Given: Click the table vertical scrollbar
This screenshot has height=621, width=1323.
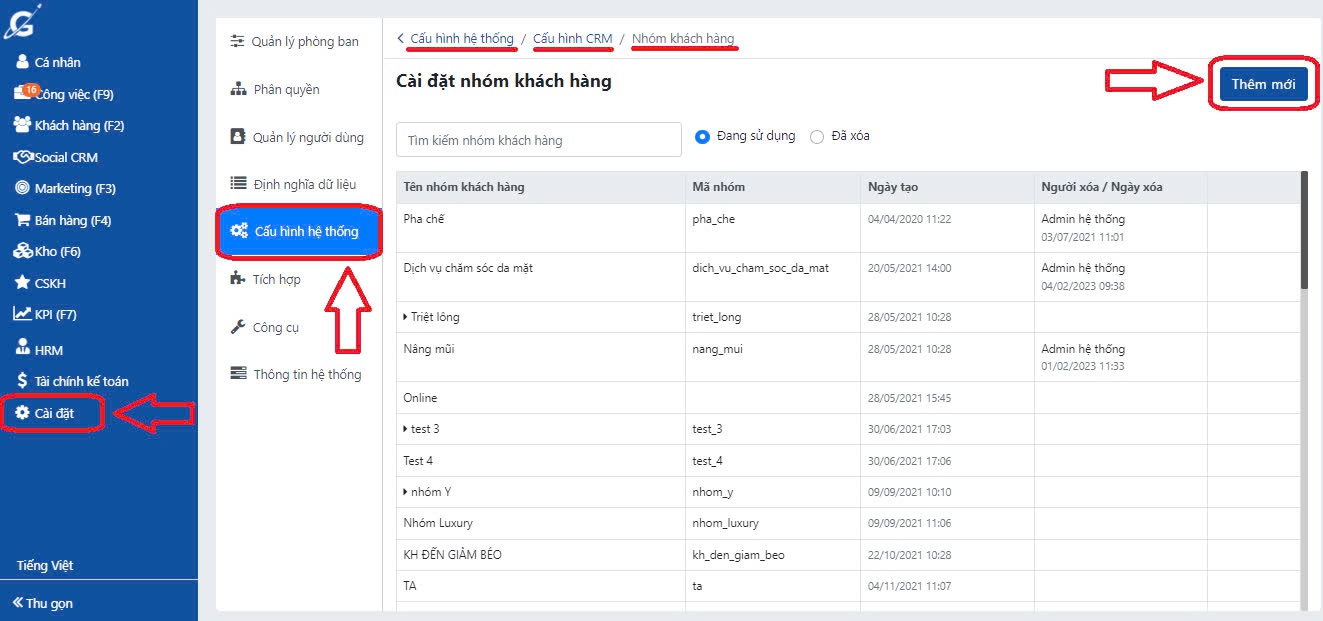Looking at the screenshot, I should pos(1303,230).
